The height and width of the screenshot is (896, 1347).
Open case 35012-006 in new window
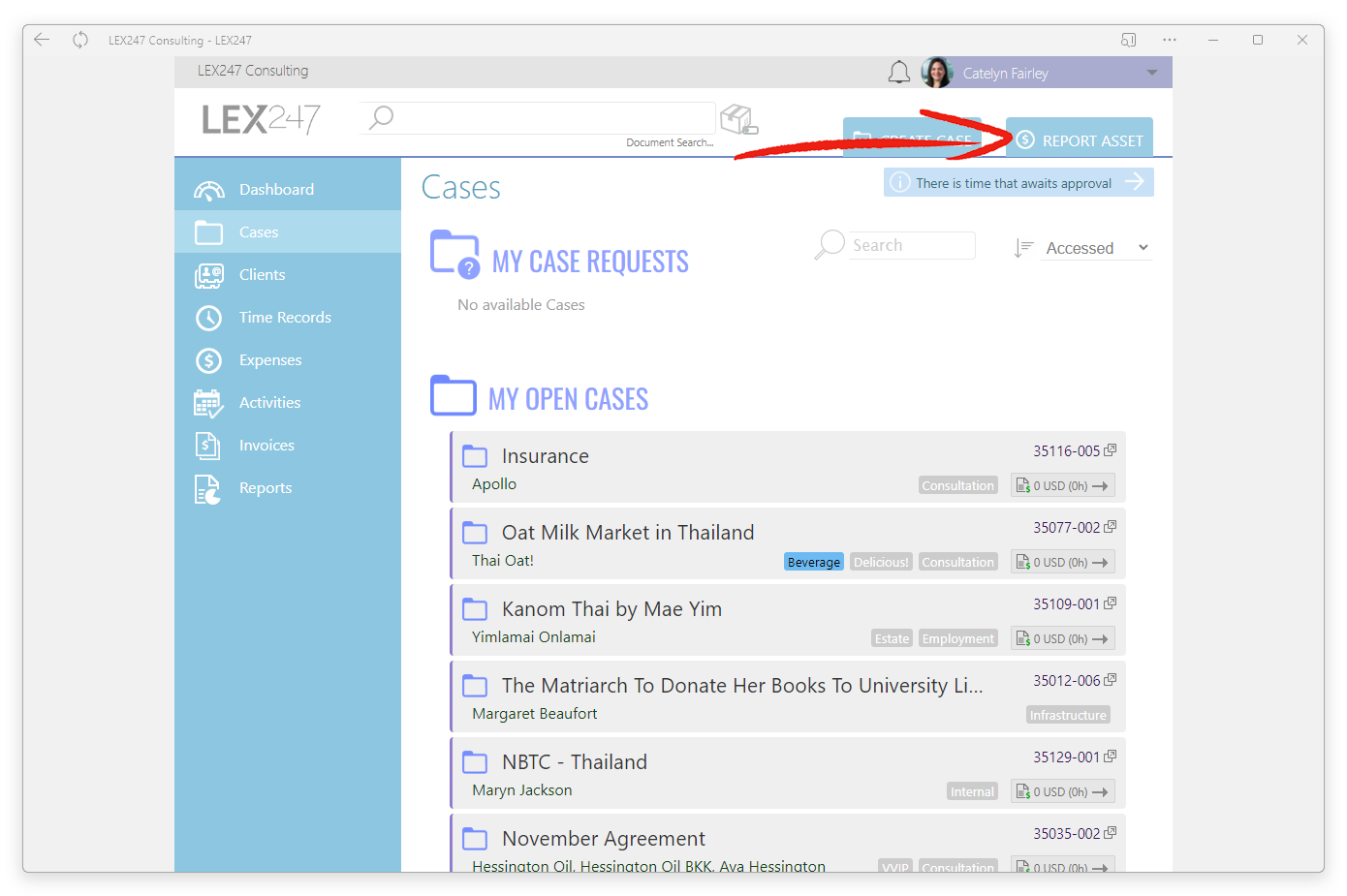pyautogui.click(x=1110, y=680)
